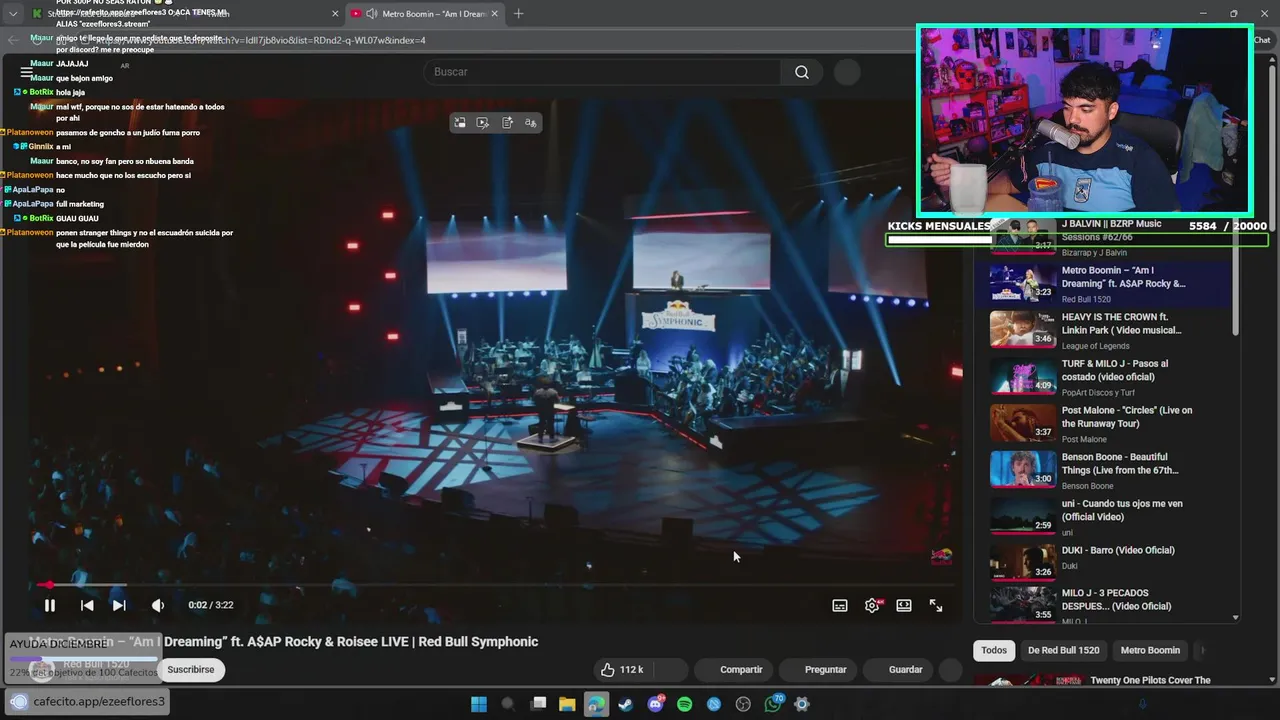Open Task View on taskbar
This screenshot has width=1280, height=720.
538,704
